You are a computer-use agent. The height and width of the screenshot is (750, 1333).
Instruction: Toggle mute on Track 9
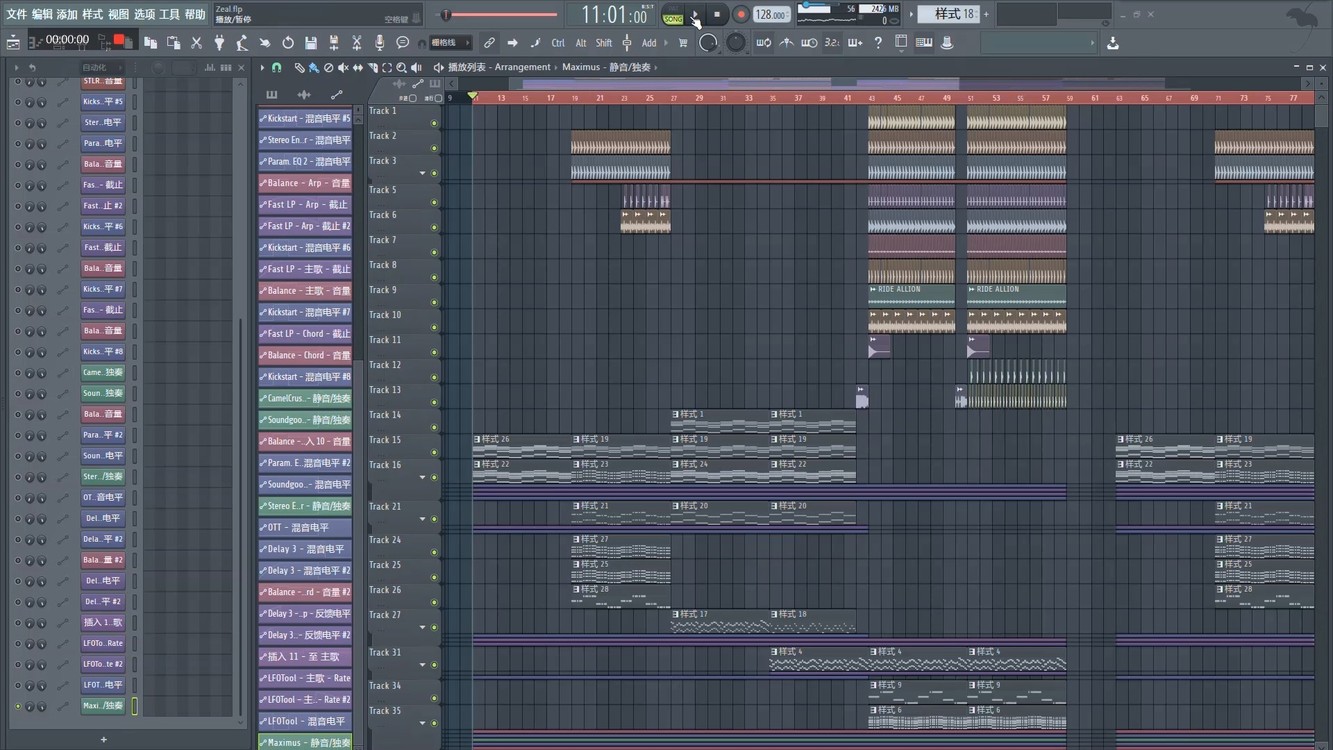click(434, 302)
